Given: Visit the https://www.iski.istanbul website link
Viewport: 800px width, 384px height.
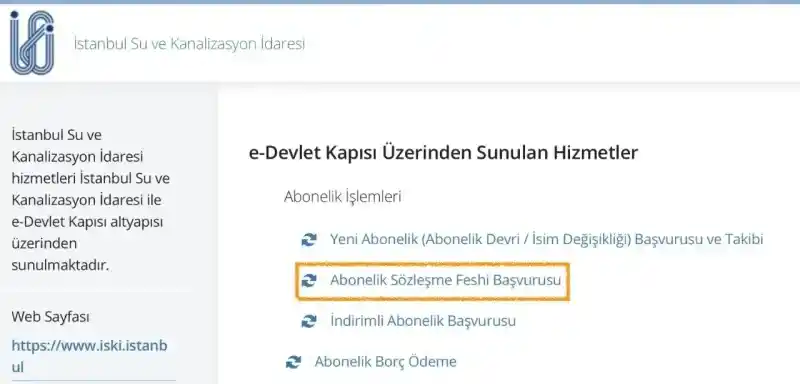Looking at the screenshot, I should pyautogui.click(x=89, y=356).
